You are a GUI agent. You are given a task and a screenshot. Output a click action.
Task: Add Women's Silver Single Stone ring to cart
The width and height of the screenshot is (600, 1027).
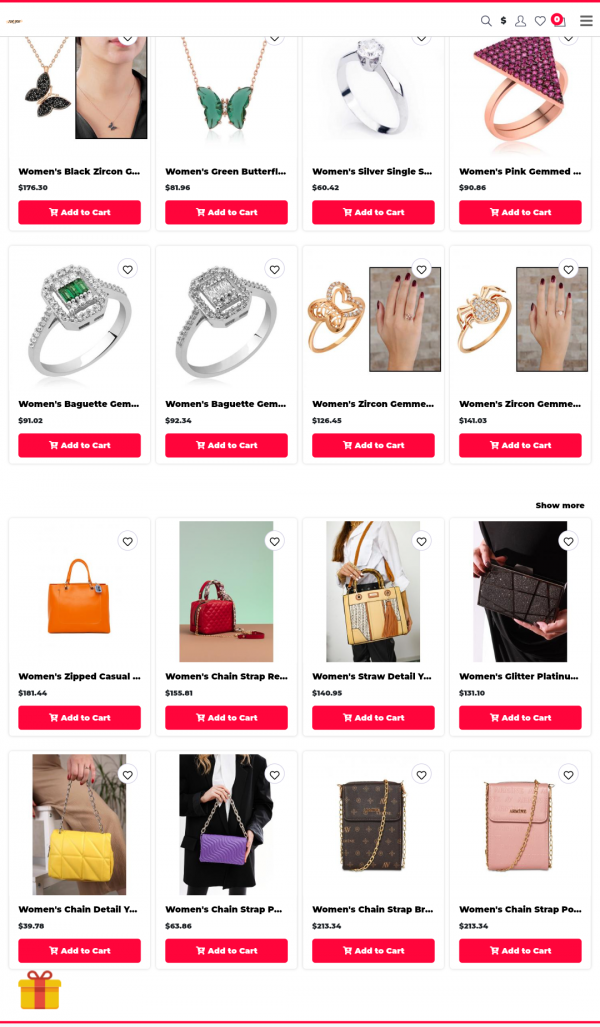[x=373, y=212]
